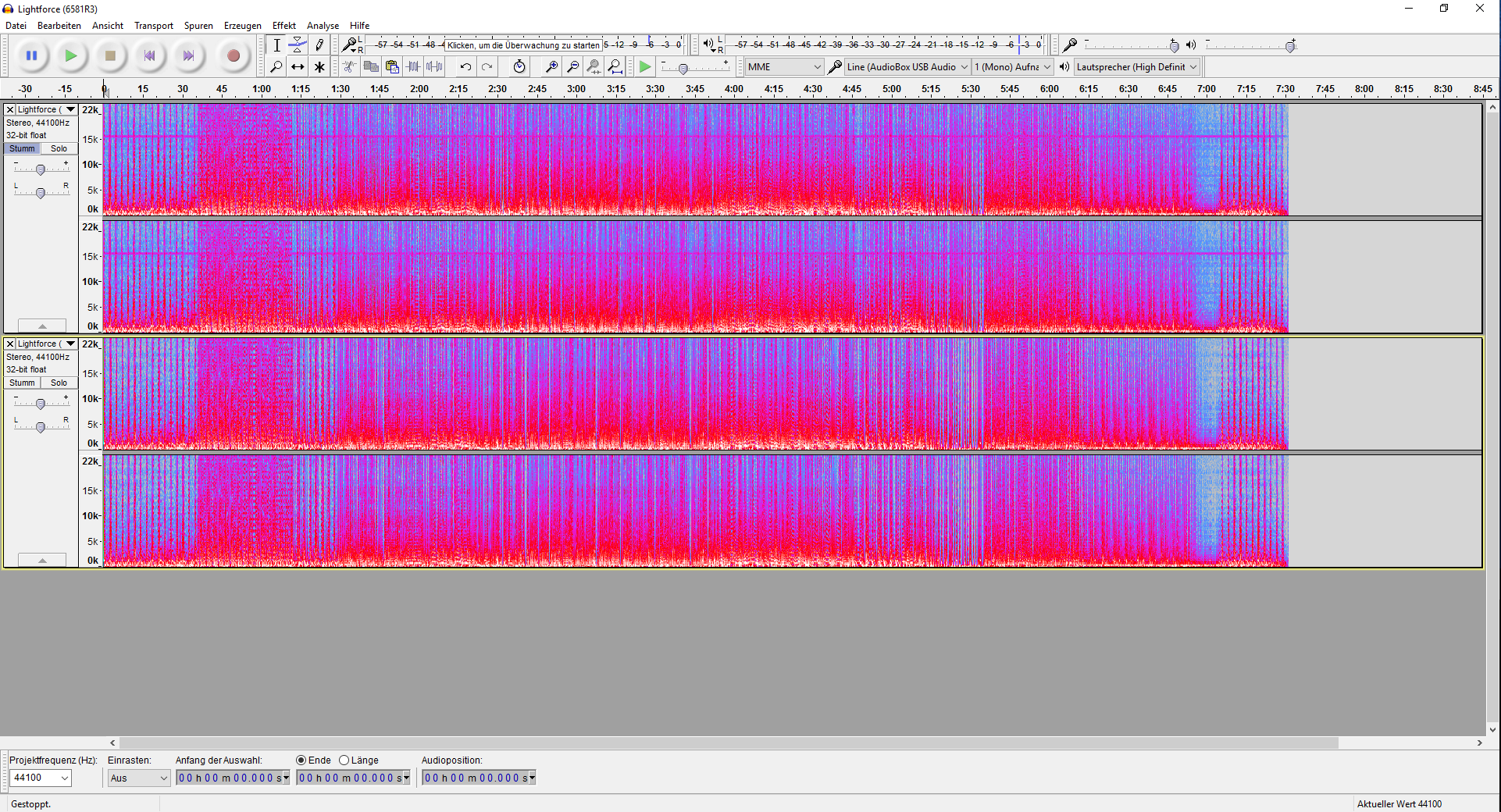This screenshot has height=812, width=1501.
Task: Click the playback speed slider
Action: point(695,67)
